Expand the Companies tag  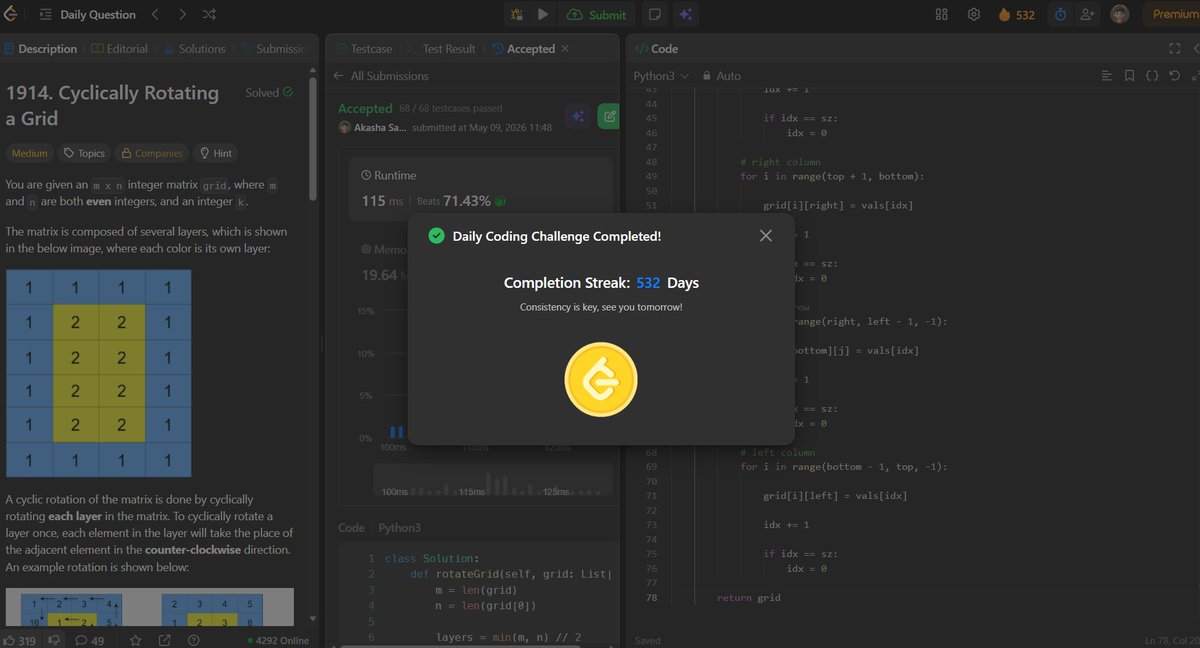[152, 153]
